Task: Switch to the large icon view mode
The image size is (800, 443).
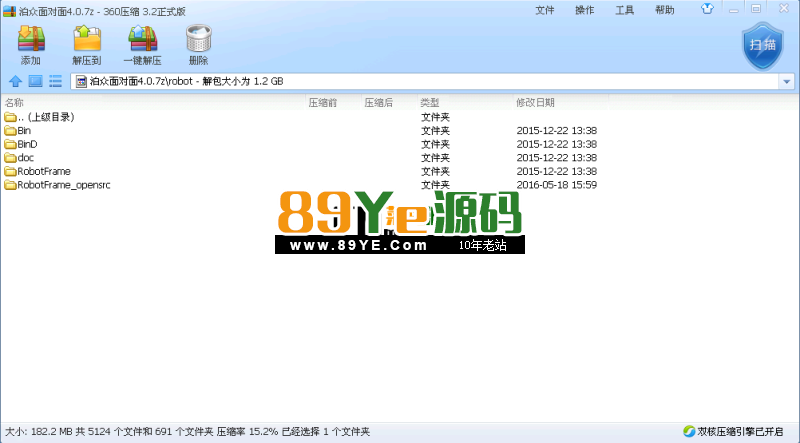Action: tap(35, 81)
